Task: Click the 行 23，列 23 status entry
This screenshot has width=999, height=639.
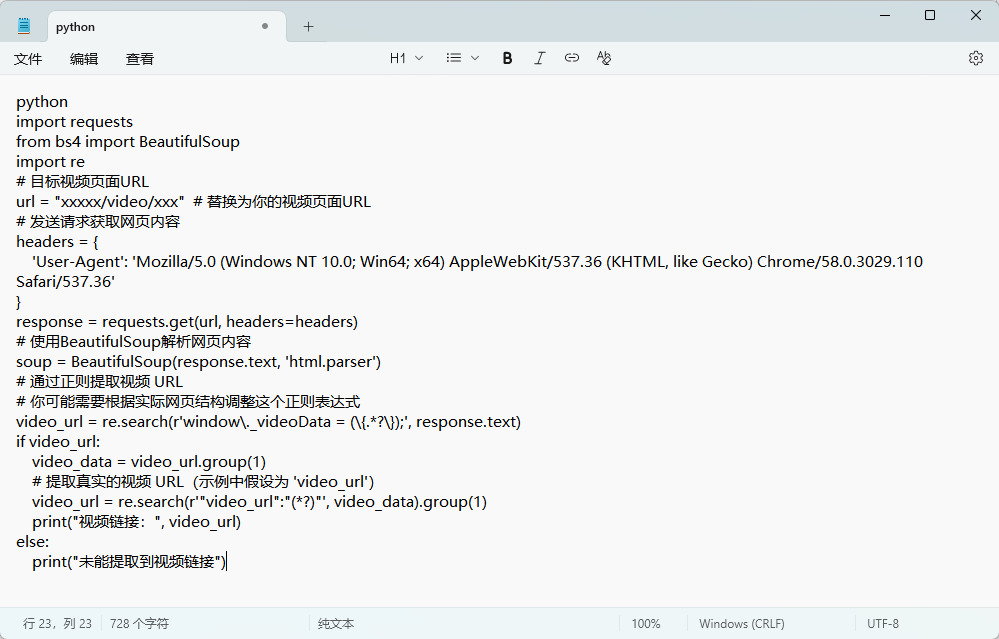Action: coord(57,624)
